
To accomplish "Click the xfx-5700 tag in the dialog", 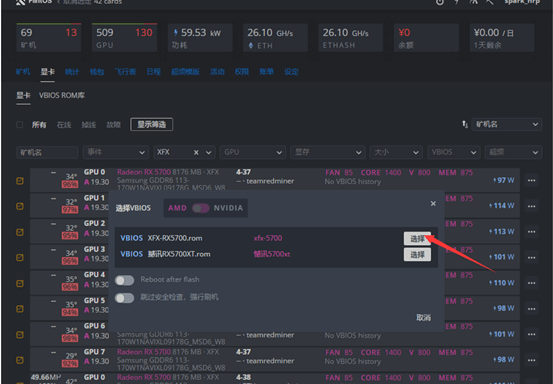I will click(268, 238).
